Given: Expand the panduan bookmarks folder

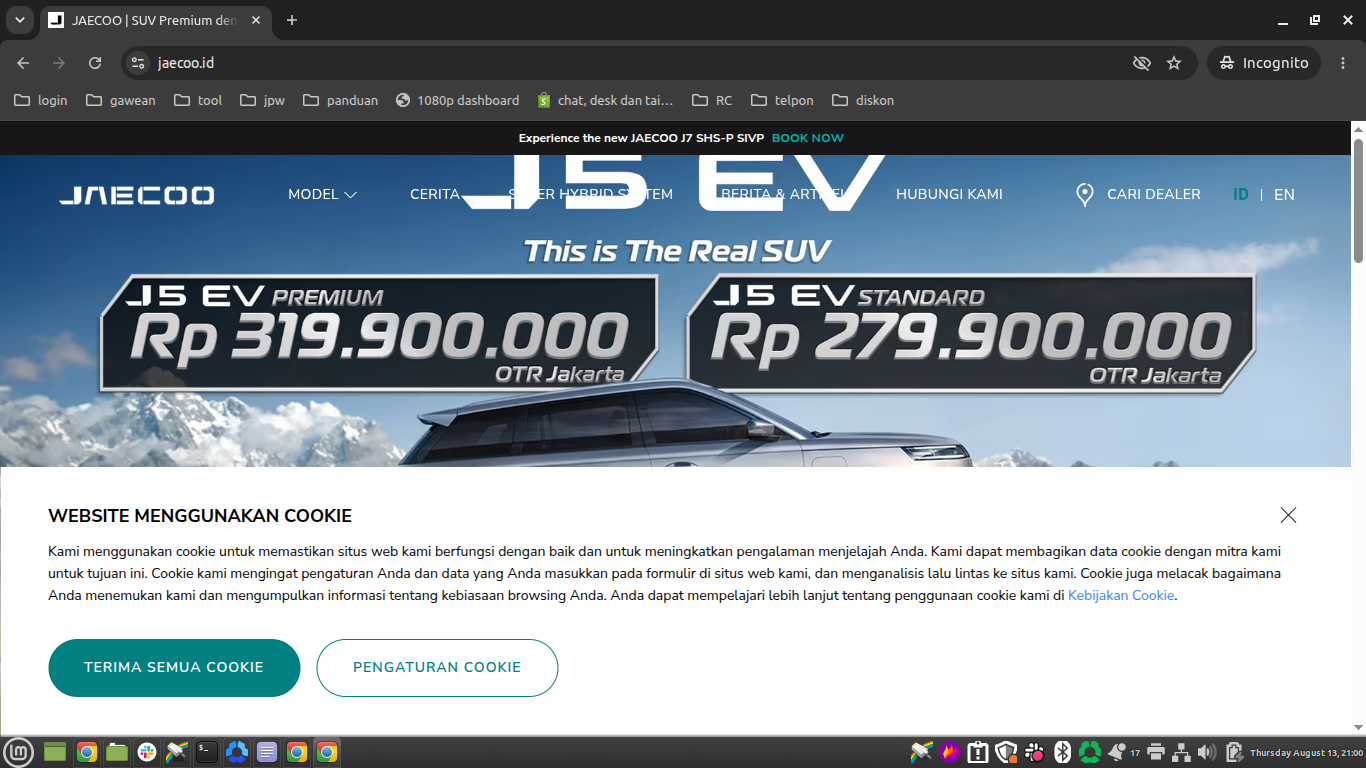Looking at the screenshot, I should pyautogui.click(x=341, y=100).
